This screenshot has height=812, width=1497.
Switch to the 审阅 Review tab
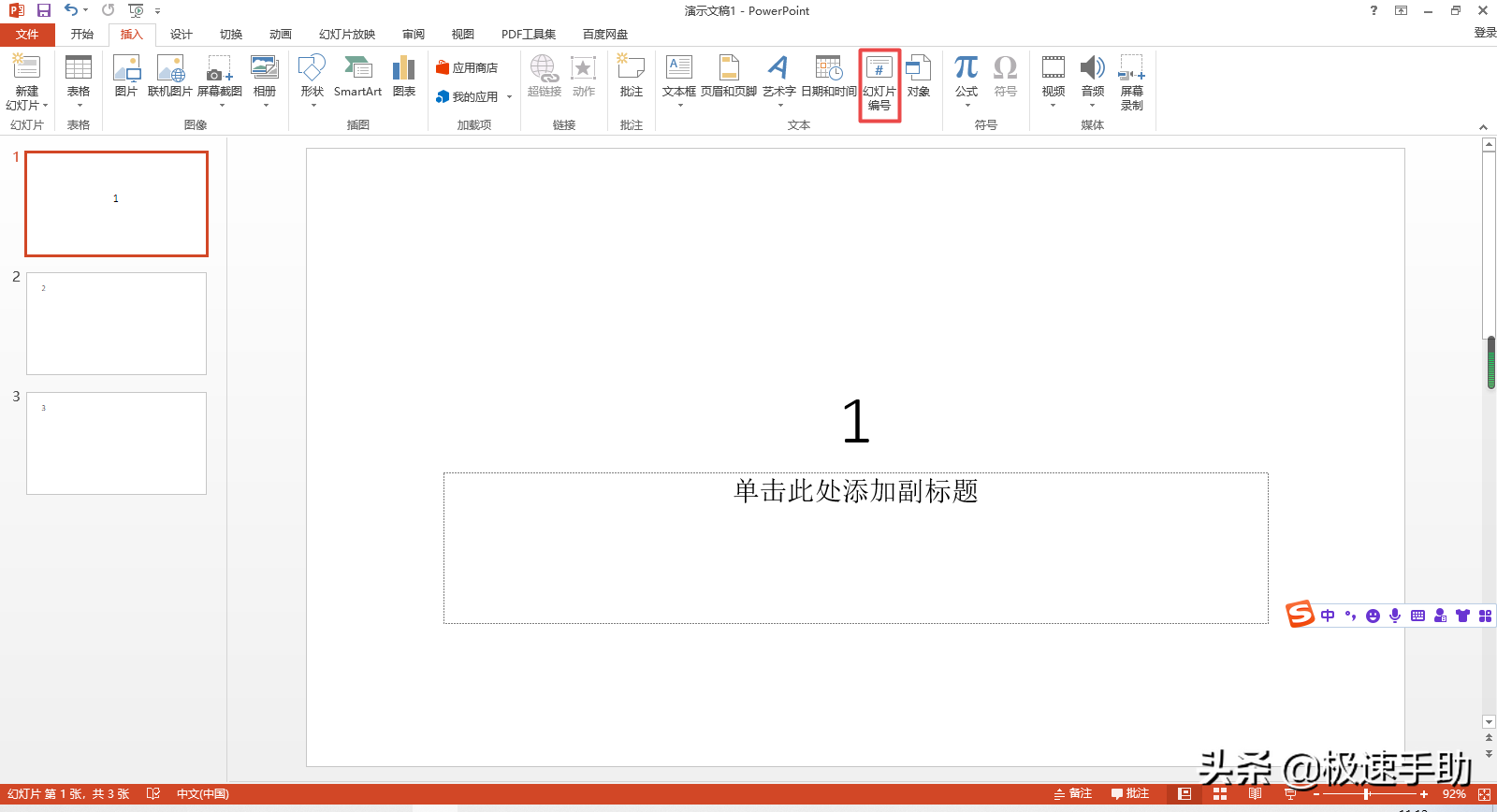click(414, 35)
